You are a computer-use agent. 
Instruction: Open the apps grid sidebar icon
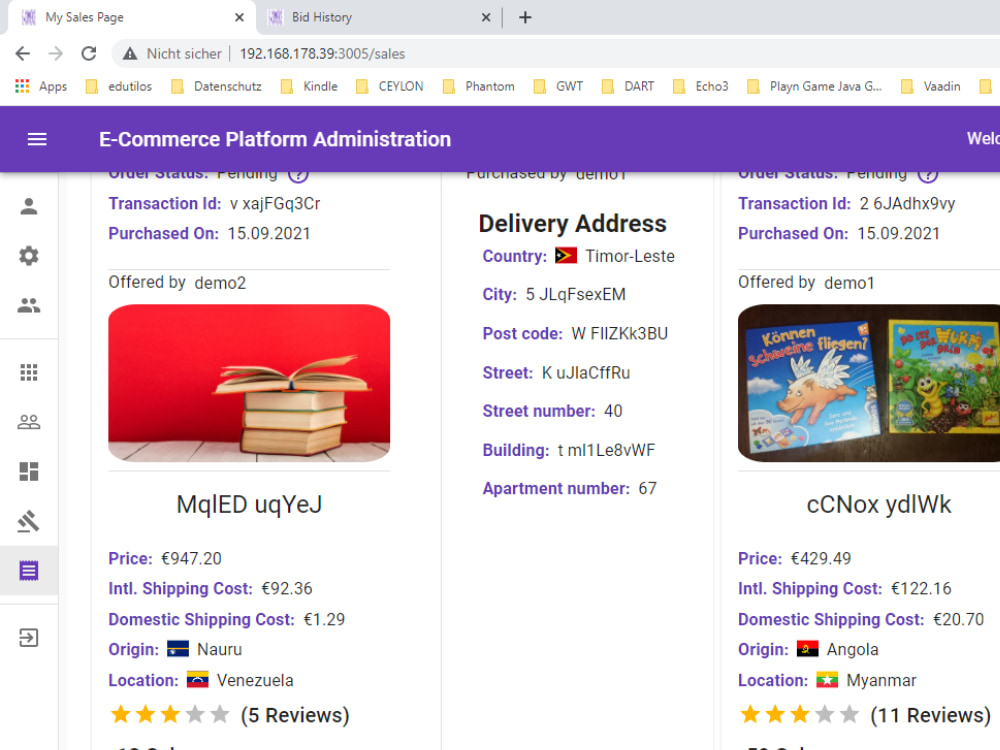point(29,372)
